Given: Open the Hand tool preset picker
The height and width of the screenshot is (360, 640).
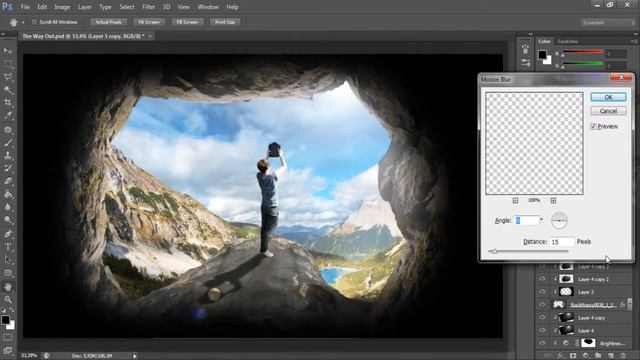Looking at the screenshot, I should coord(23,22).
